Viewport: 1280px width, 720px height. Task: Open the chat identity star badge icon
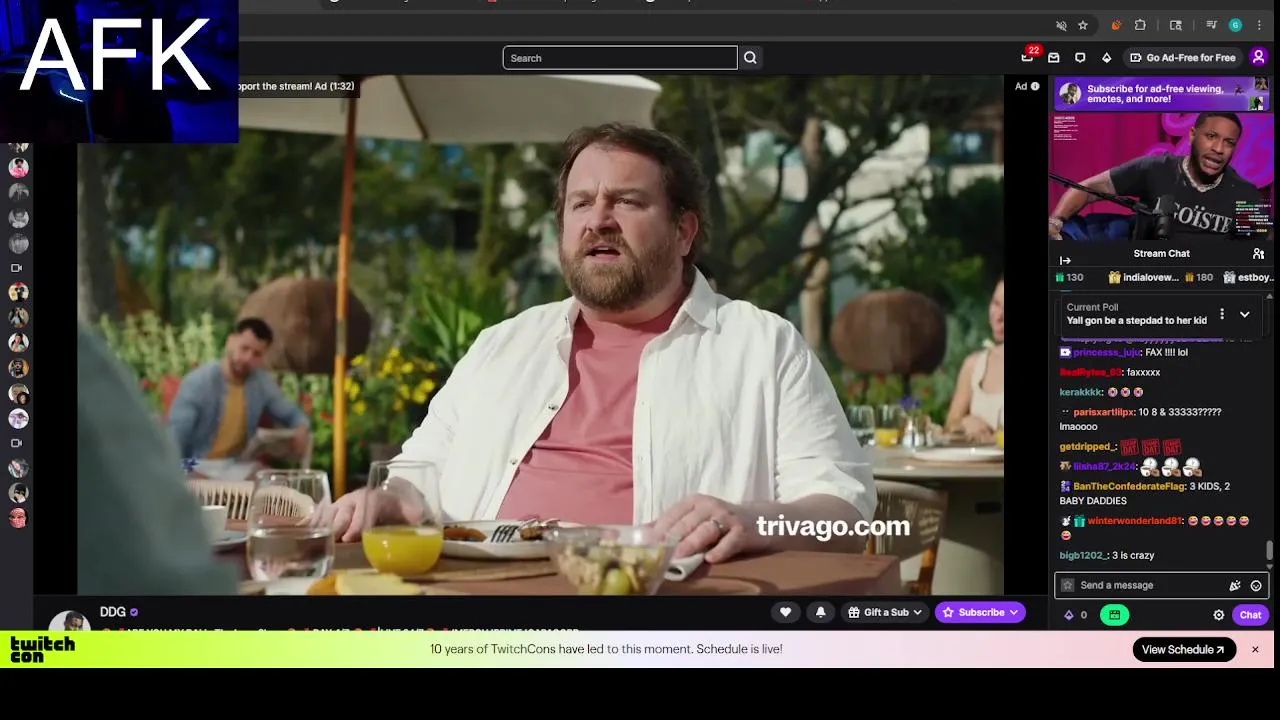[1067, 585]
